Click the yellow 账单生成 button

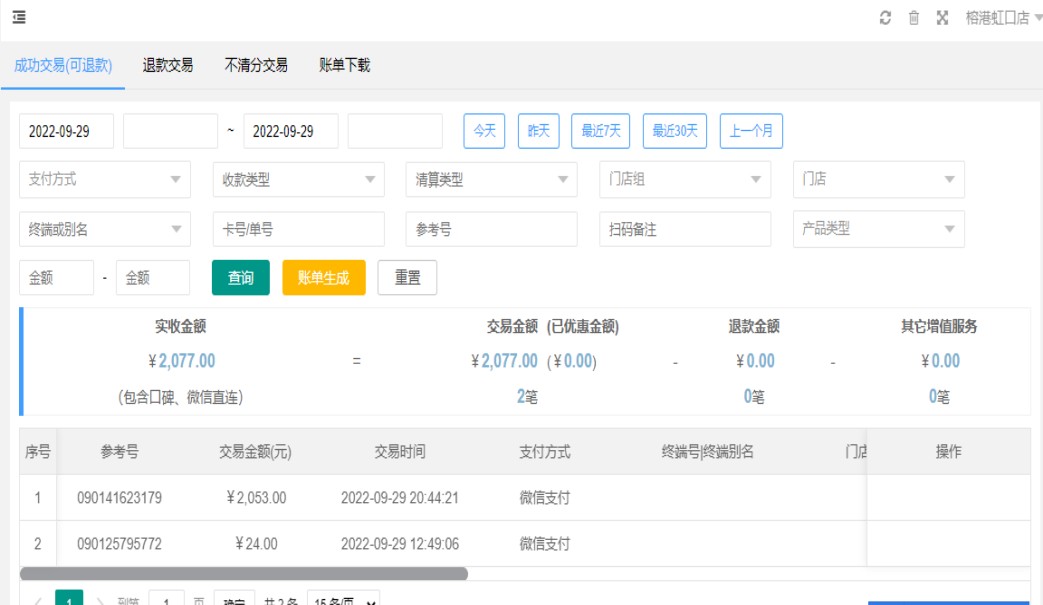[324, 278]
